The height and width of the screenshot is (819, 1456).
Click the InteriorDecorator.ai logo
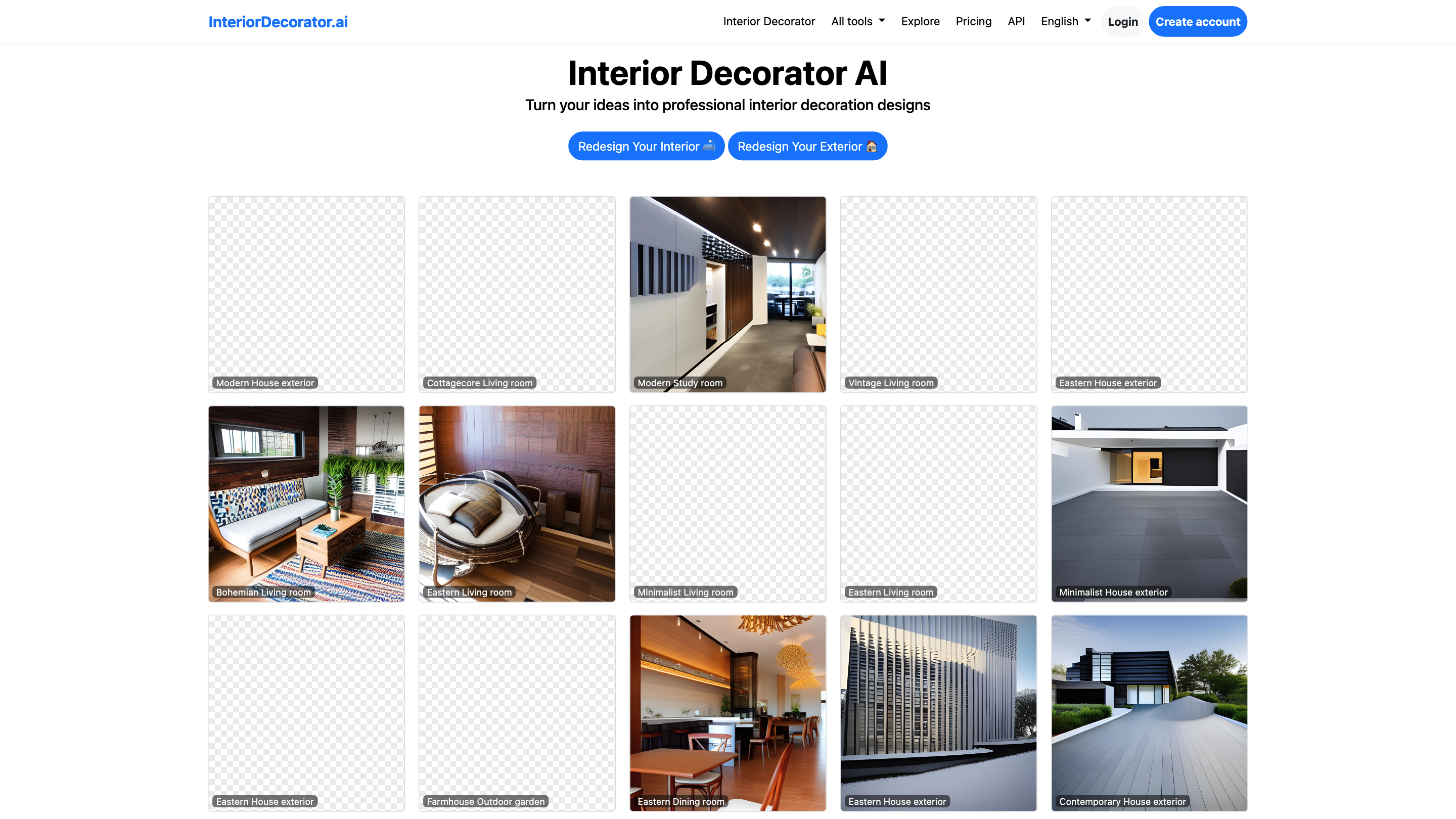(278, 21)
